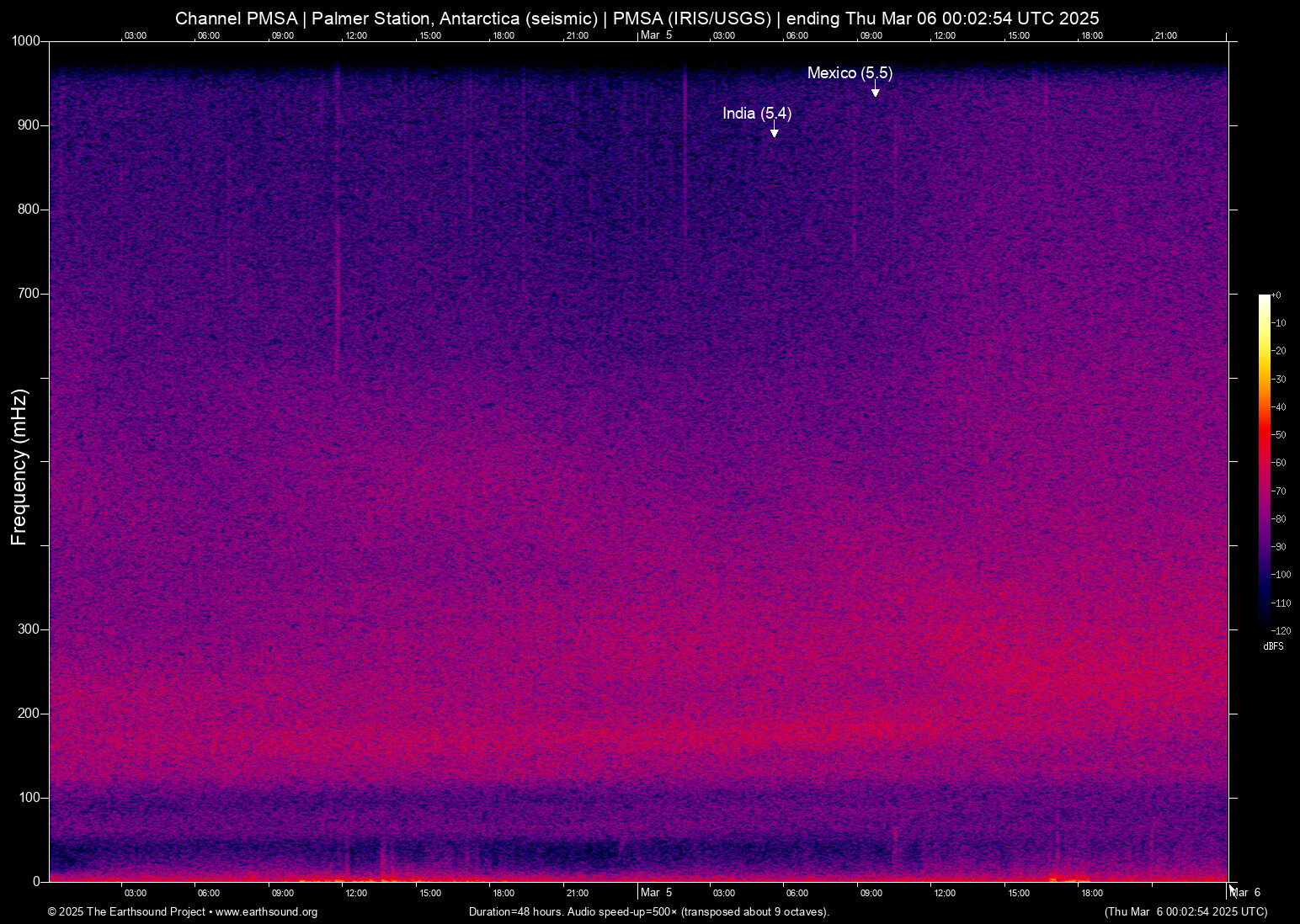
Task: Click the Frequency (mHz) axis label
Action: click(19, 467)
